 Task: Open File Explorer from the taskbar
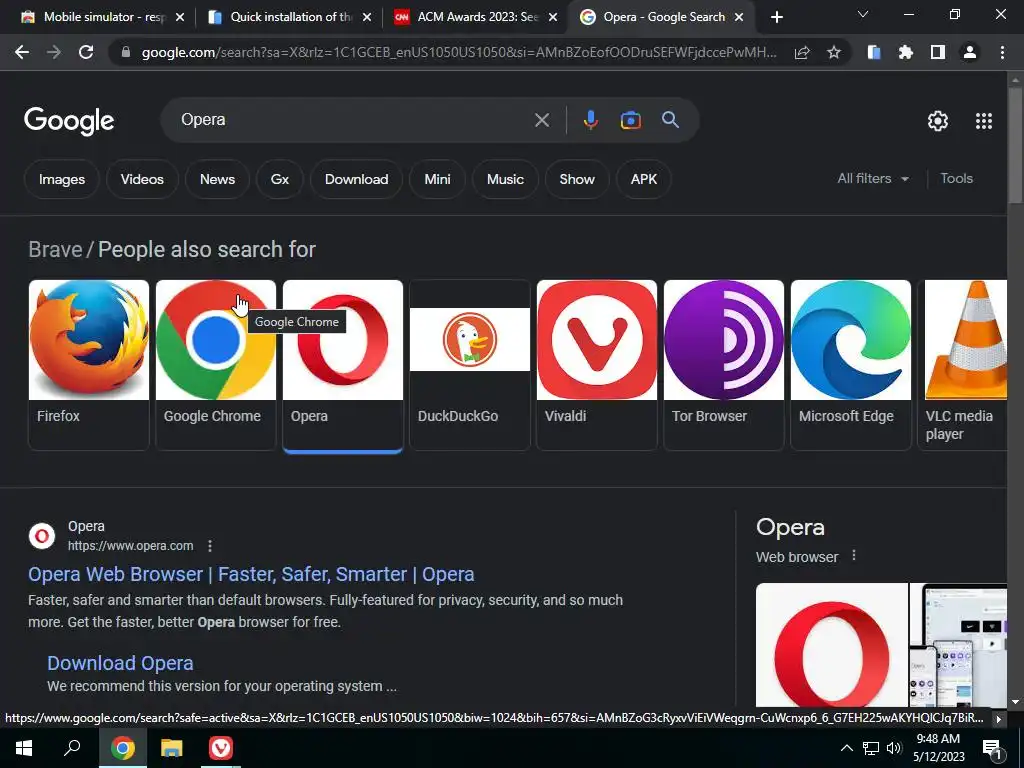pyautogui.click(x=171, y=748)
